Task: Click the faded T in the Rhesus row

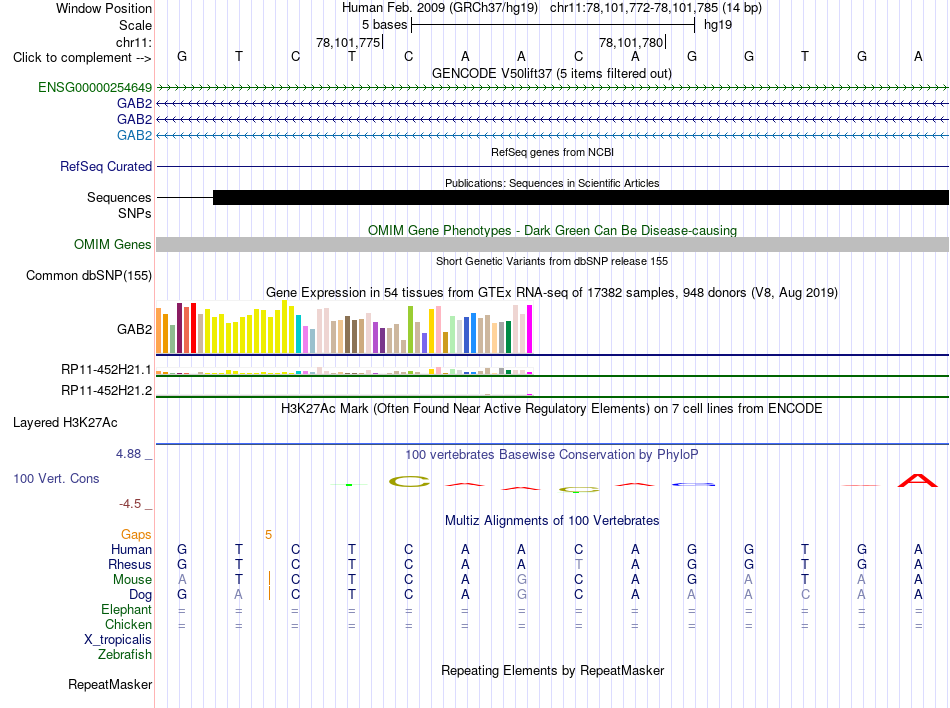Action: pyautogui.click(x=579, y=564)
